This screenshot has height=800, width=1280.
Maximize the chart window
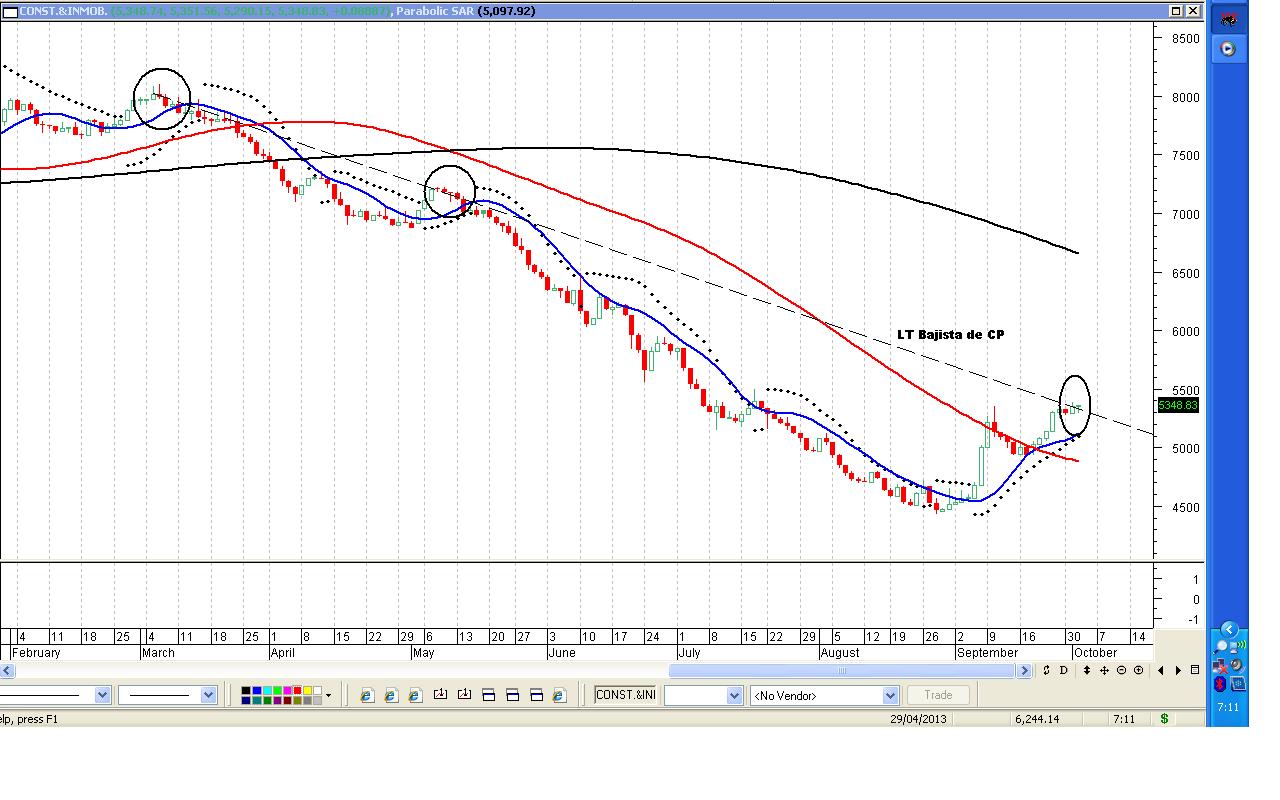(x=1176, y=11)
